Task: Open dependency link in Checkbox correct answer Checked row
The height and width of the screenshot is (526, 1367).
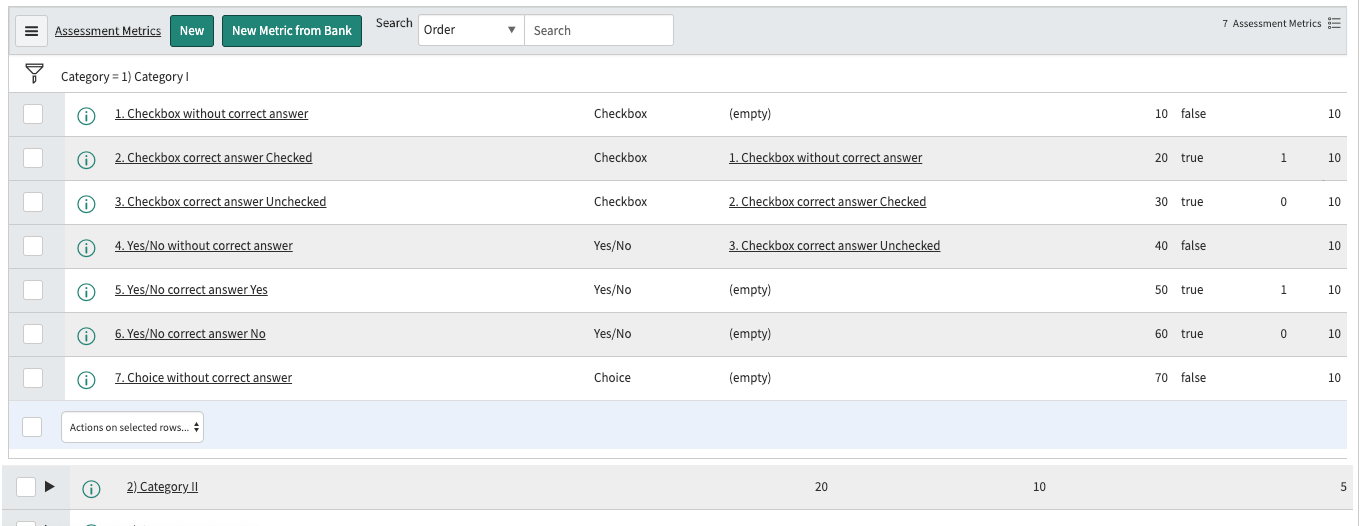Action: click(x=825, y=158)
